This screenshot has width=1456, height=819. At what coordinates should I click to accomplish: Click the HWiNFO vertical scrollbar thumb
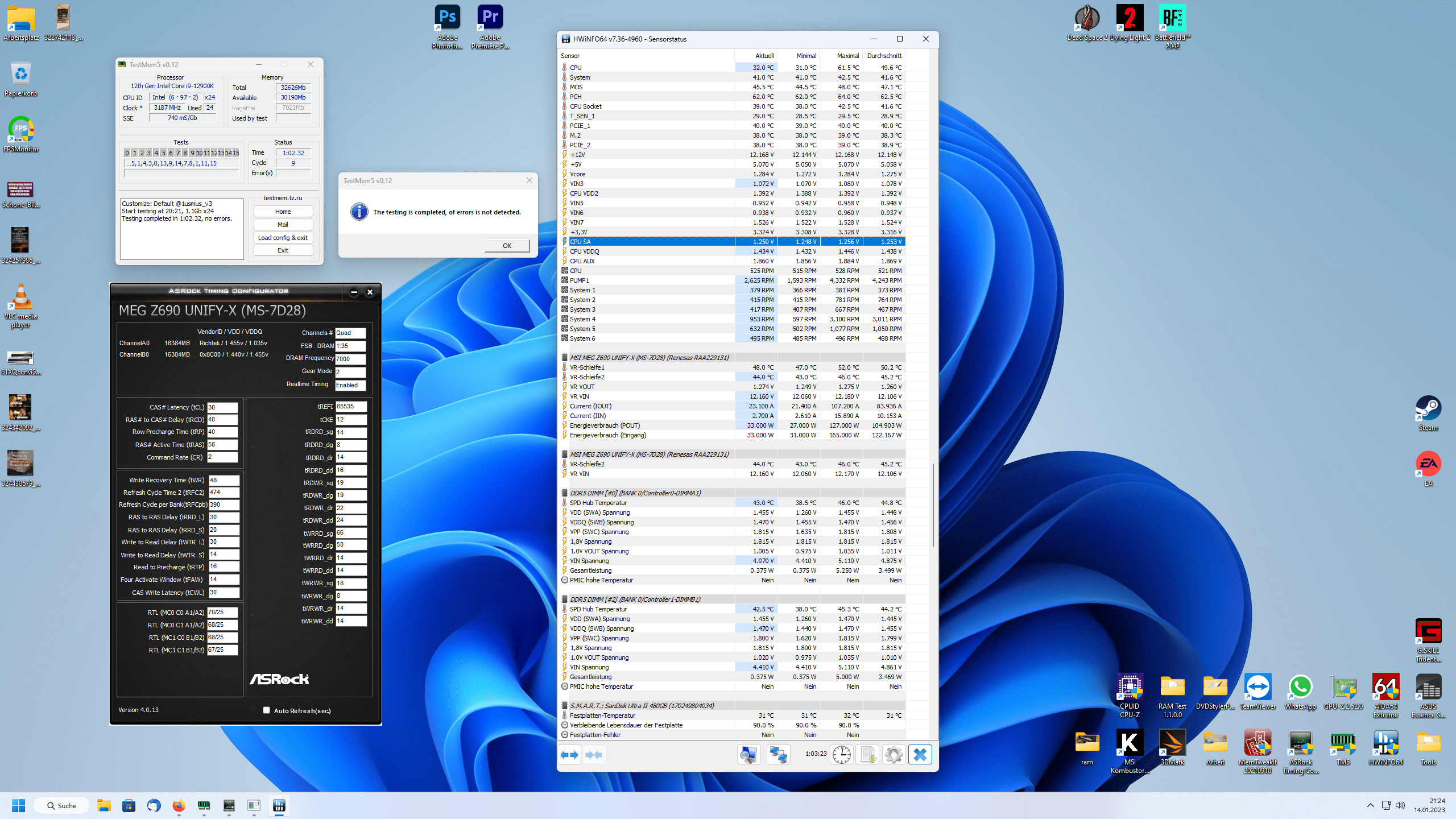pyautogui.click(x=933, y=505)
